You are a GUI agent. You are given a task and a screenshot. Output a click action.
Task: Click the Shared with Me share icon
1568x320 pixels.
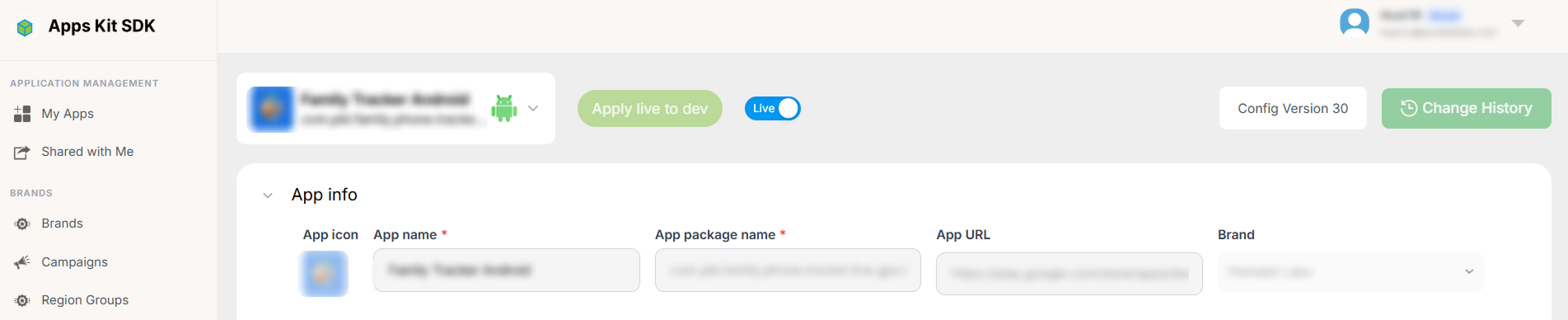click(x=22, y=153)
